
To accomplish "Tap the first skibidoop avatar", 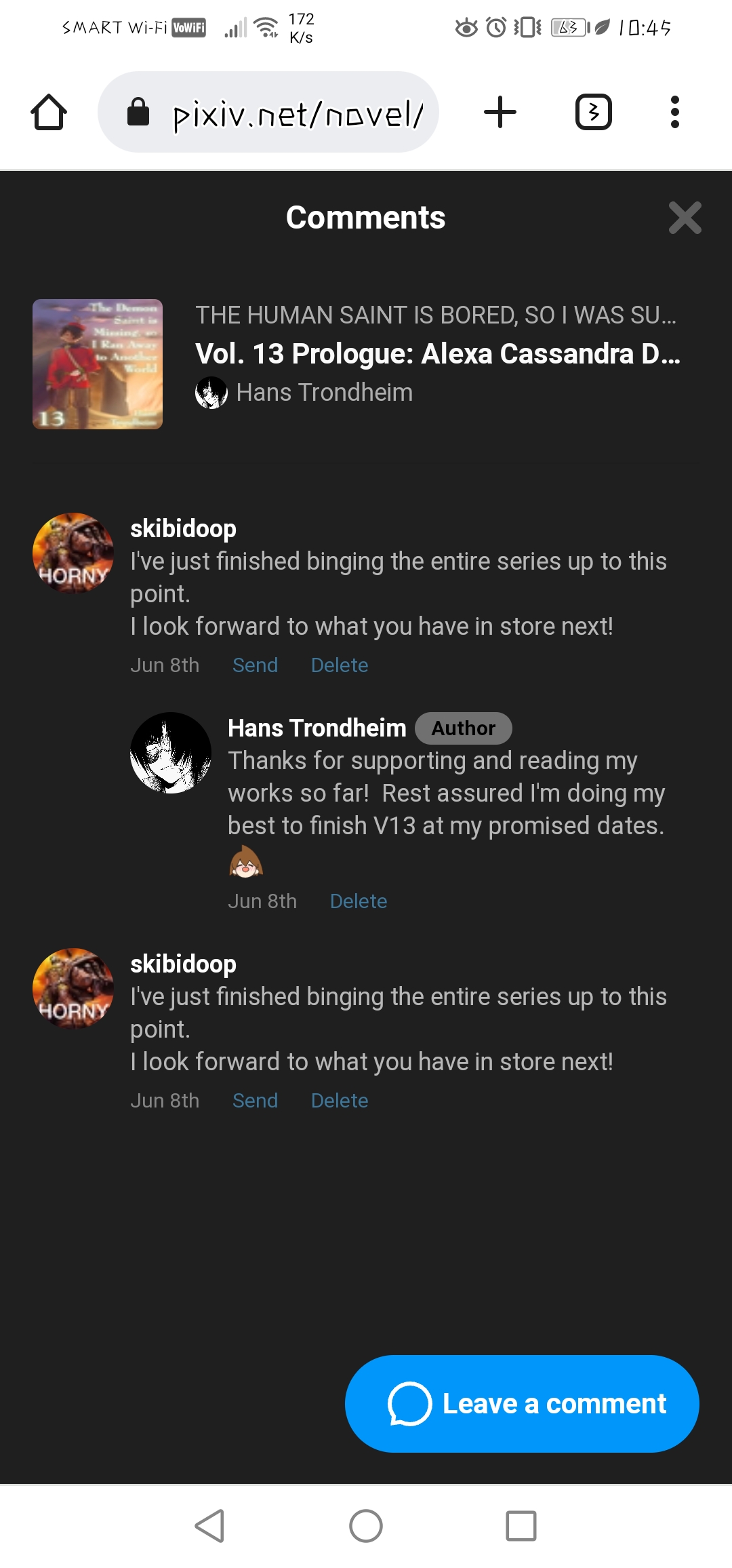I will click(73, 553).
